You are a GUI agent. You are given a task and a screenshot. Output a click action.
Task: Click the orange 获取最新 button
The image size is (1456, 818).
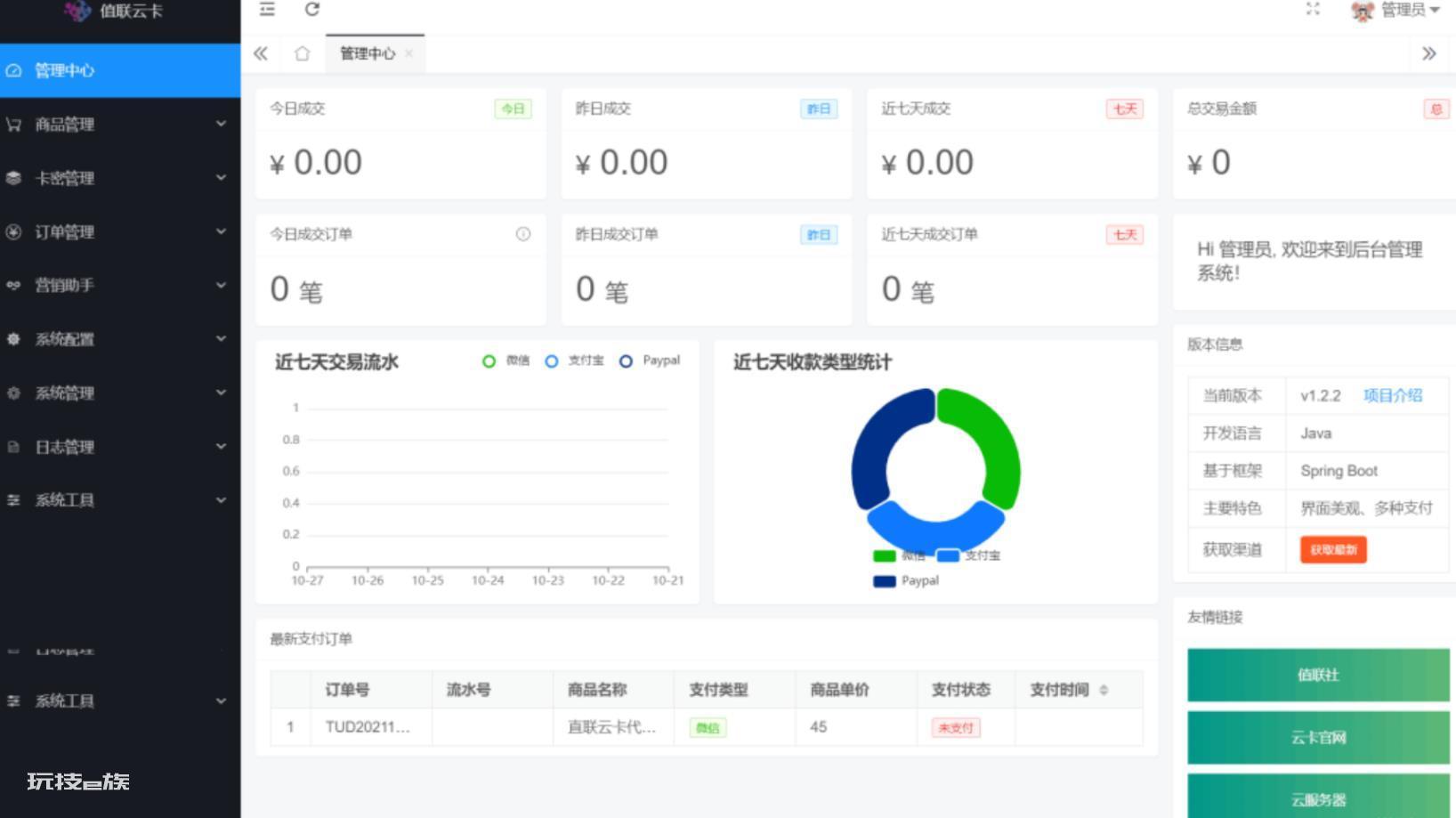pos(1332,550)
